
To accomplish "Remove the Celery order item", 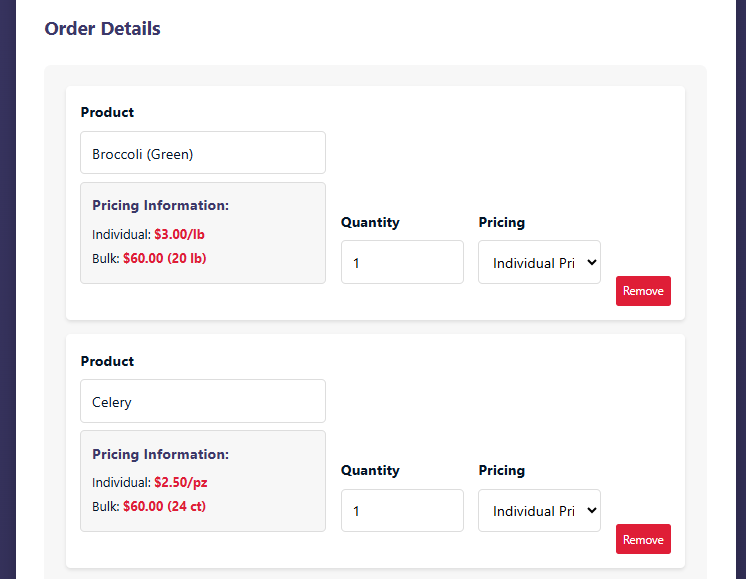I will click(643, 539).
